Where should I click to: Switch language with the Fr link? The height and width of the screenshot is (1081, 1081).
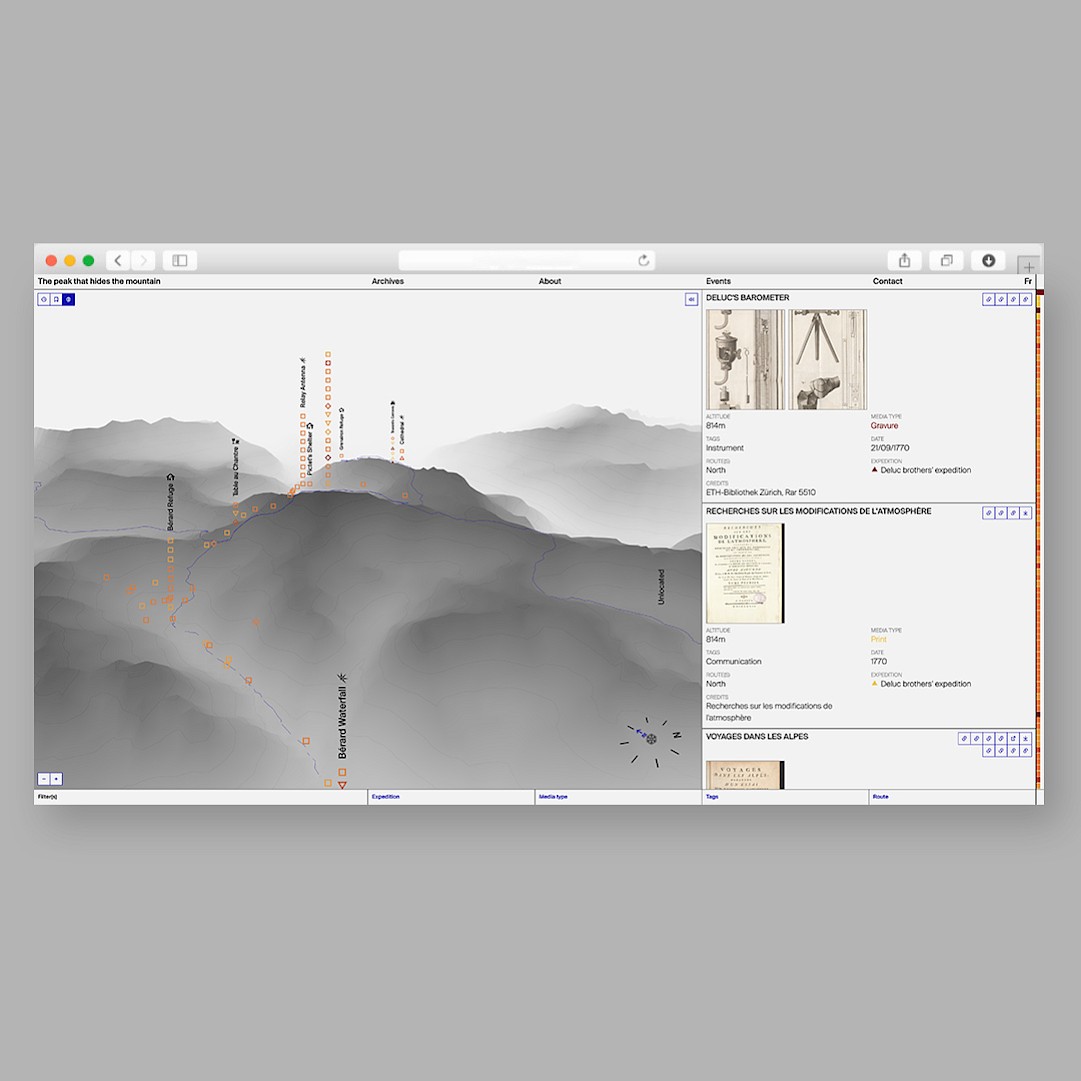coord(1027,281)
